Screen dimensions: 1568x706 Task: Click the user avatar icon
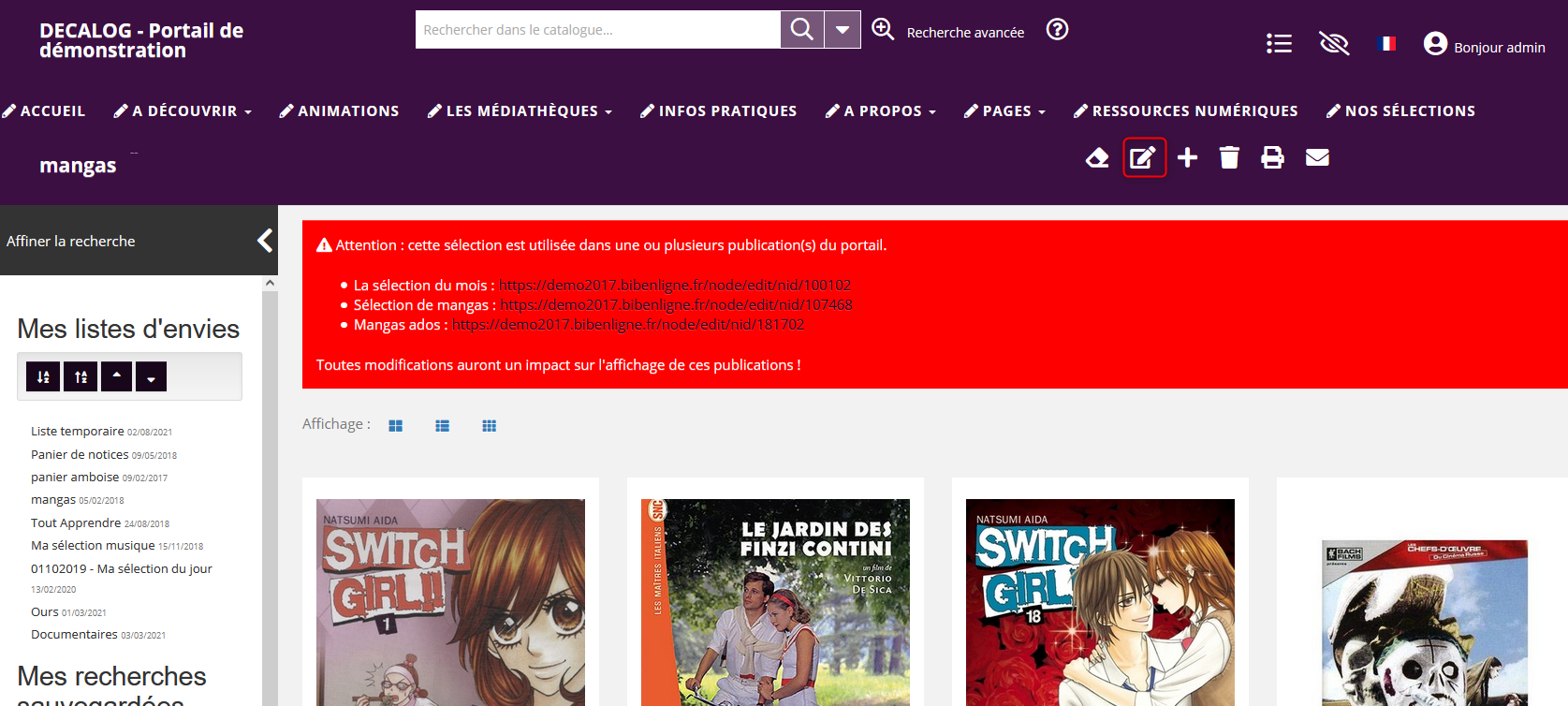(1435, 43)
